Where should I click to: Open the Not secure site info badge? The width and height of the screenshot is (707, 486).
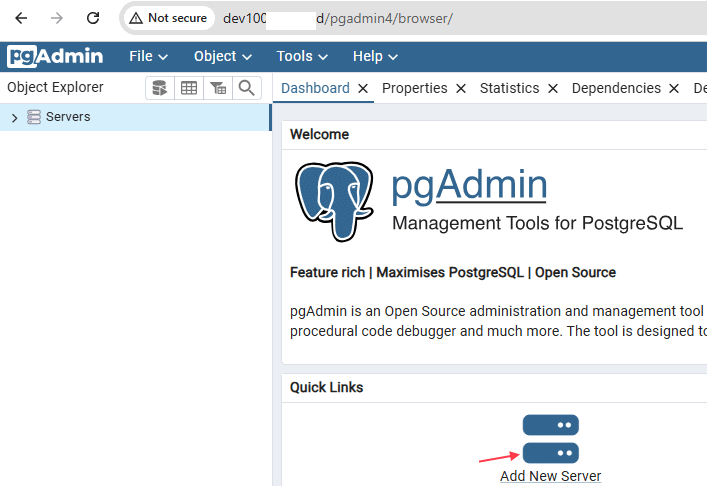(169, 18)
